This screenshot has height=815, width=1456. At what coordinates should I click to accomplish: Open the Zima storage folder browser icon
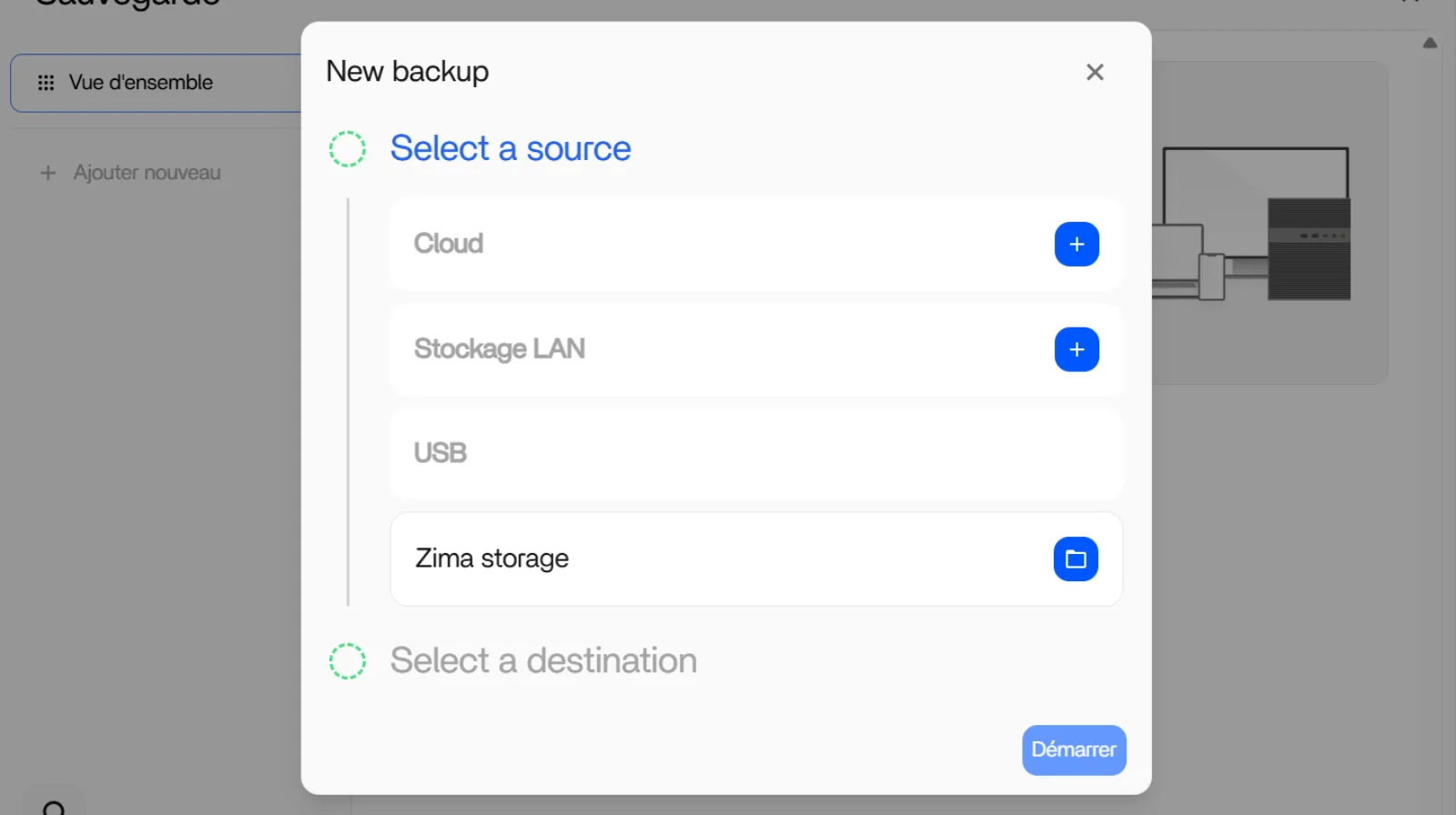click(x=1076, y=559)
